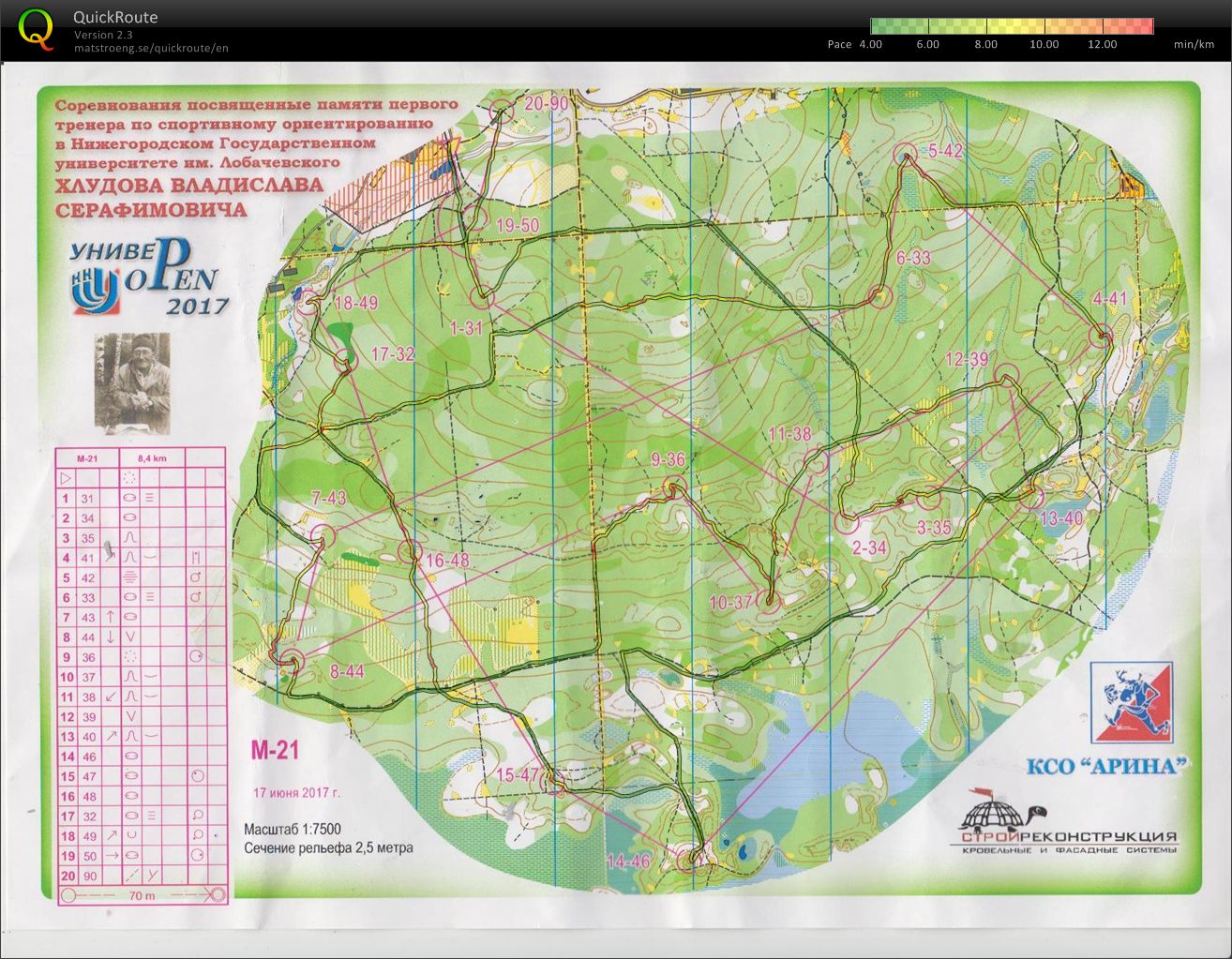This screenshot has height=959, width=1232.
Task: Click the QuickRoute title text
Action: click(116, 17)
